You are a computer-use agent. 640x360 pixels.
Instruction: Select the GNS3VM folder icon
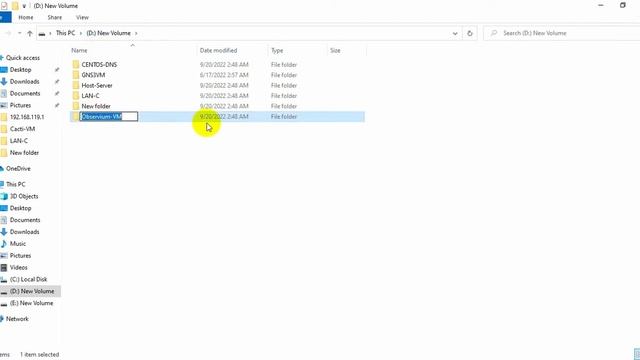click(76, 75)
